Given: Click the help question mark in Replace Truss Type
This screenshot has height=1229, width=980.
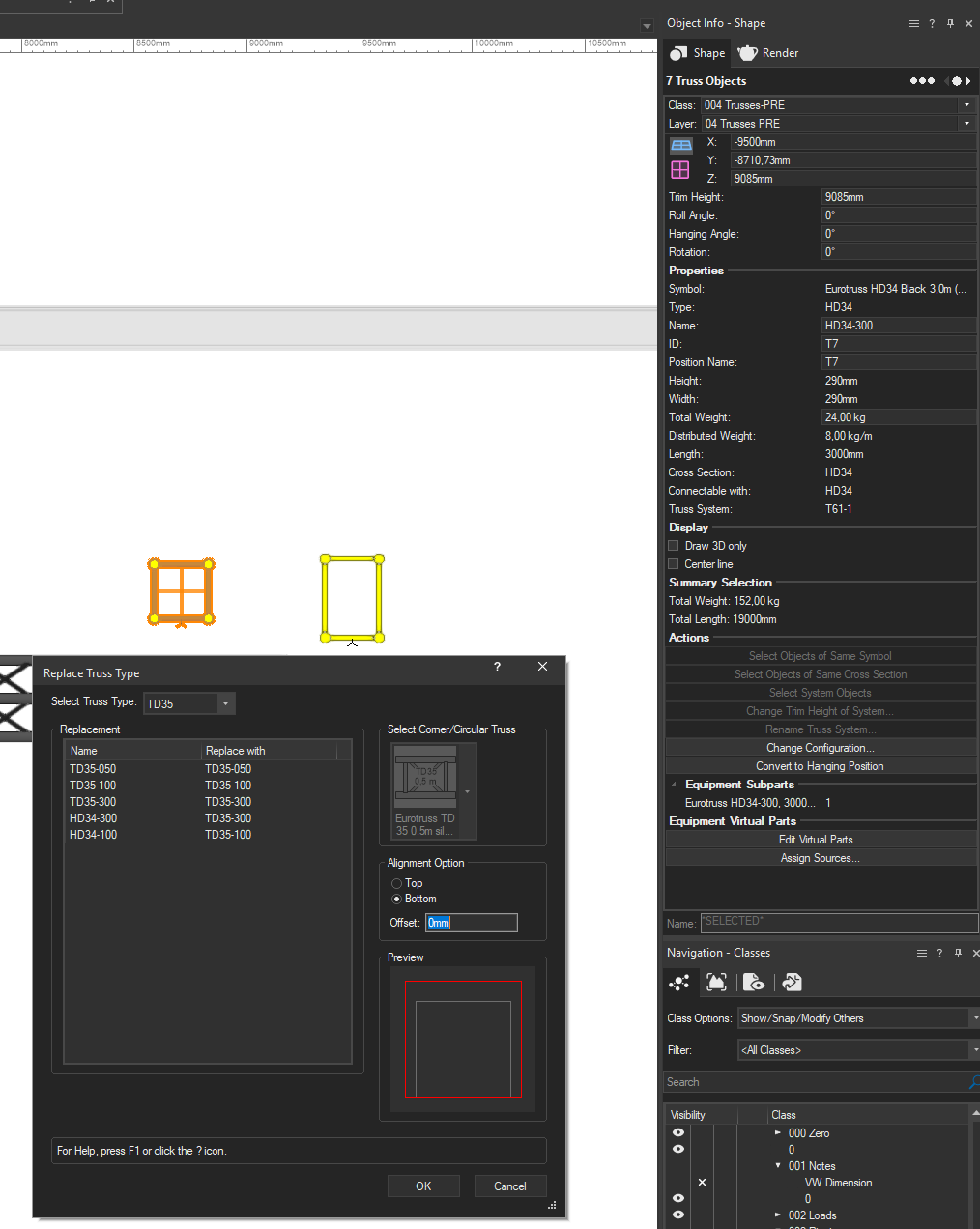Looking at the screenshot, I should (x=497, y=667).
